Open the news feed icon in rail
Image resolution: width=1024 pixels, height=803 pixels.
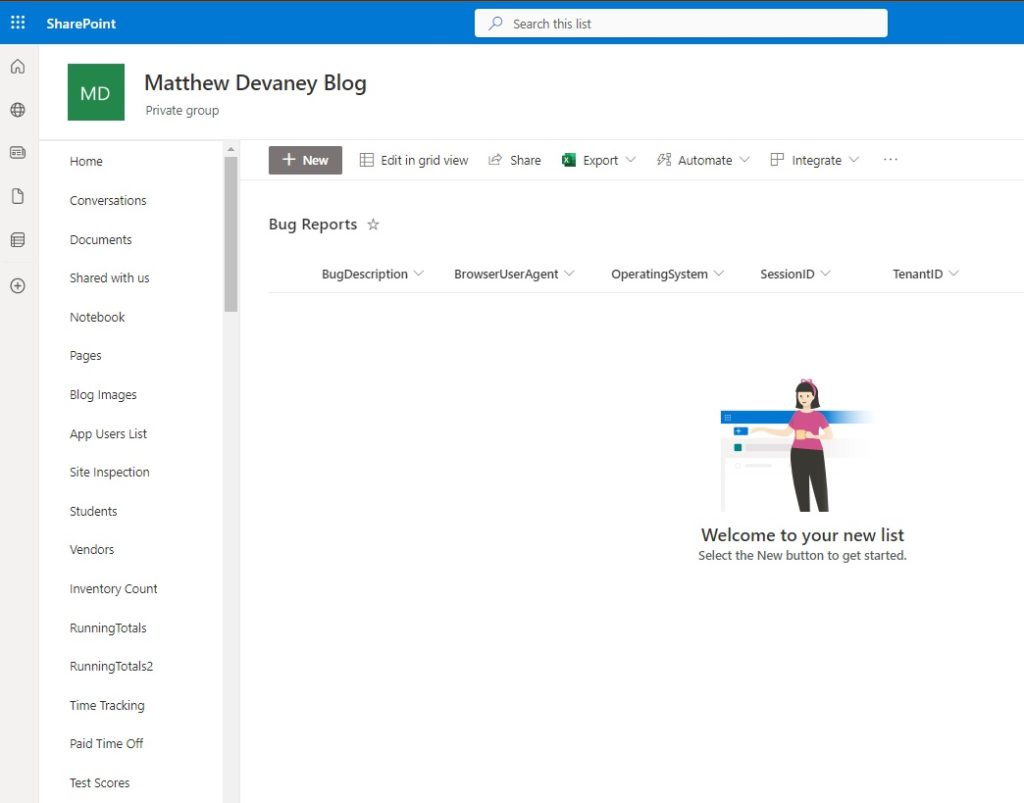point(18,153)
